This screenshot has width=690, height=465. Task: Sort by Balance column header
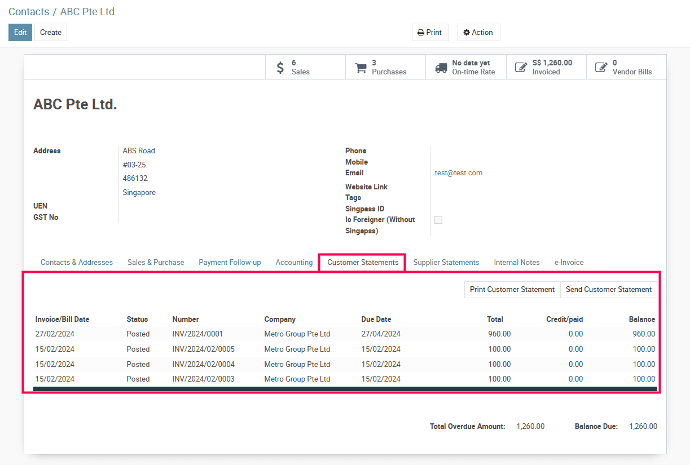(642, 319)
